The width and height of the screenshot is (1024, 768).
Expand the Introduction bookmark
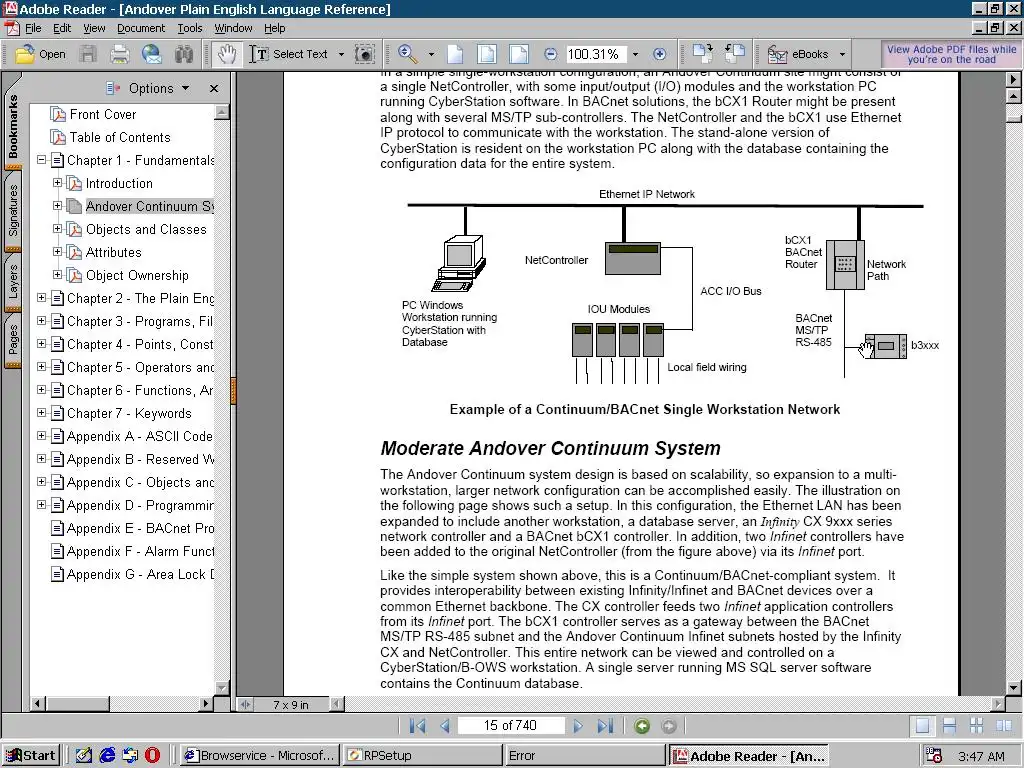pos(57,183)
